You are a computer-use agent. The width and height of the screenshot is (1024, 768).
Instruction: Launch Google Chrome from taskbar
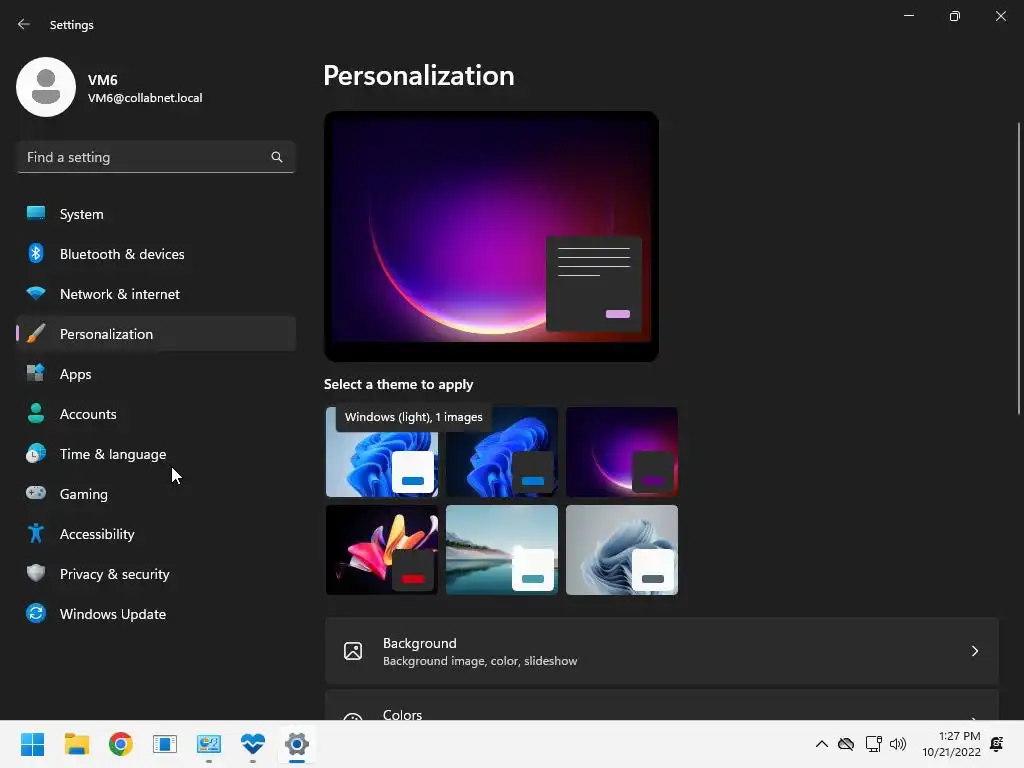point(121,744)
